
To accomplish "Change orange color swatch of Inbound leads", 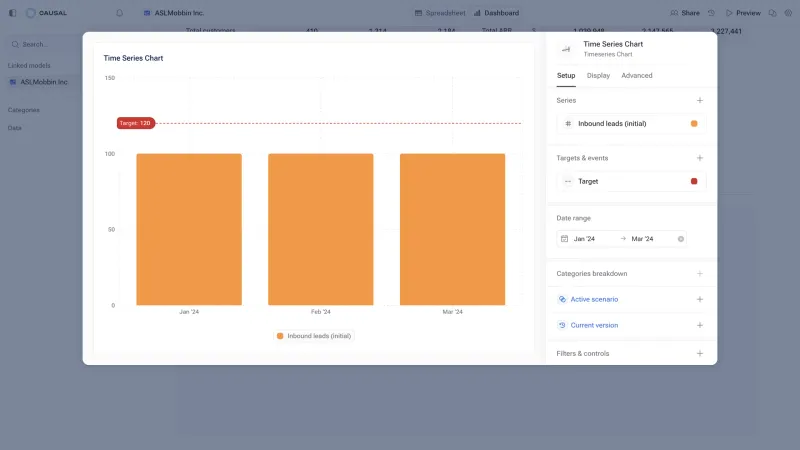I will (694, 123).
